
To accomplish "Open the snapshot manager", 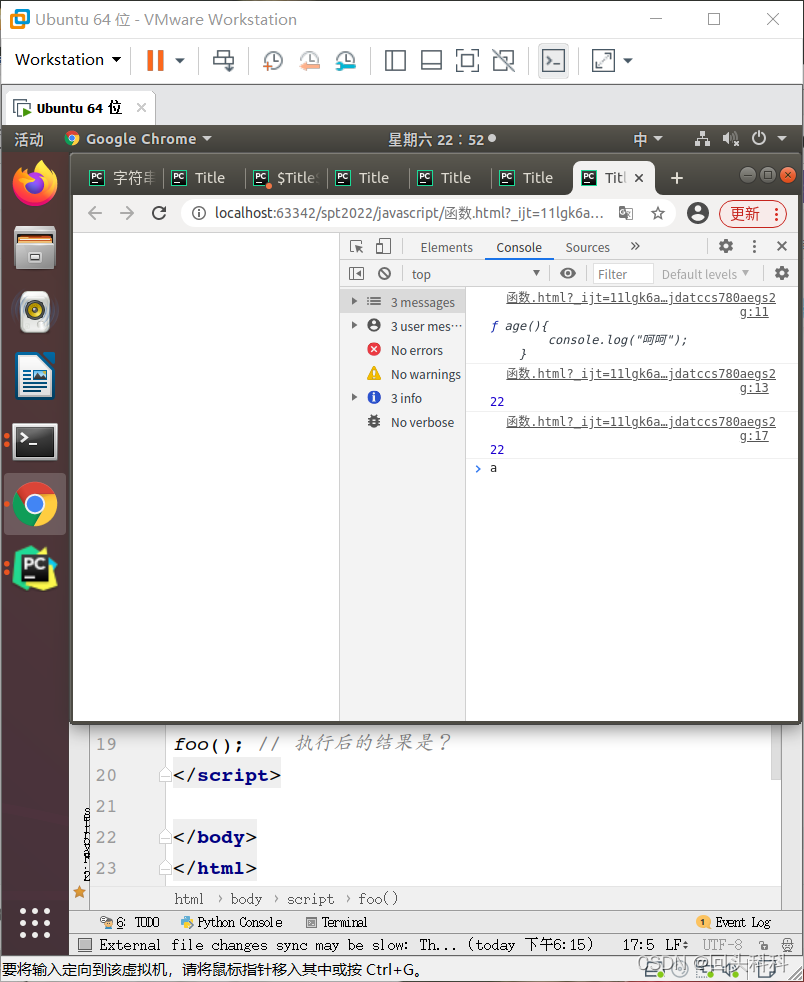I will (345, 61).
